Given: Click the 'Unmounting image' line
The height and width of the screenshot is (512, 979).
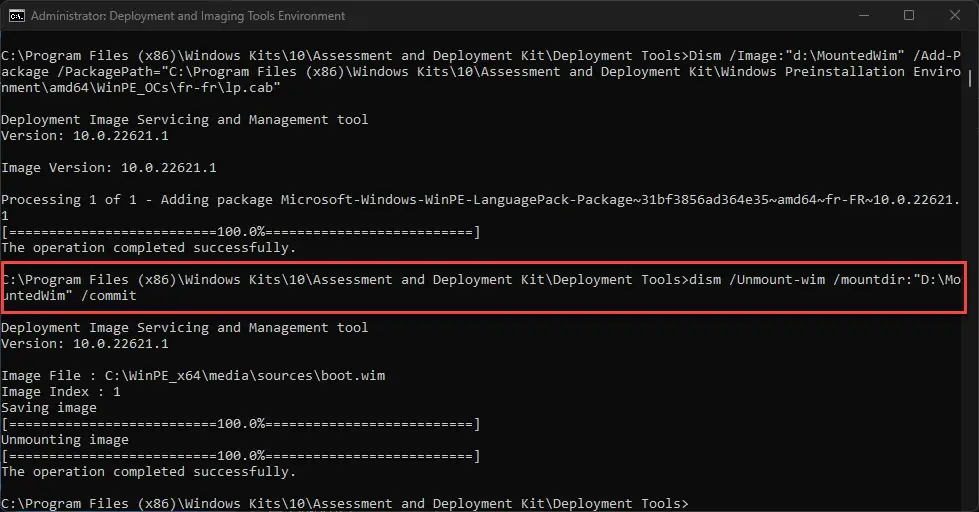Looking at the screenshot, I should [x=65, y=440].
